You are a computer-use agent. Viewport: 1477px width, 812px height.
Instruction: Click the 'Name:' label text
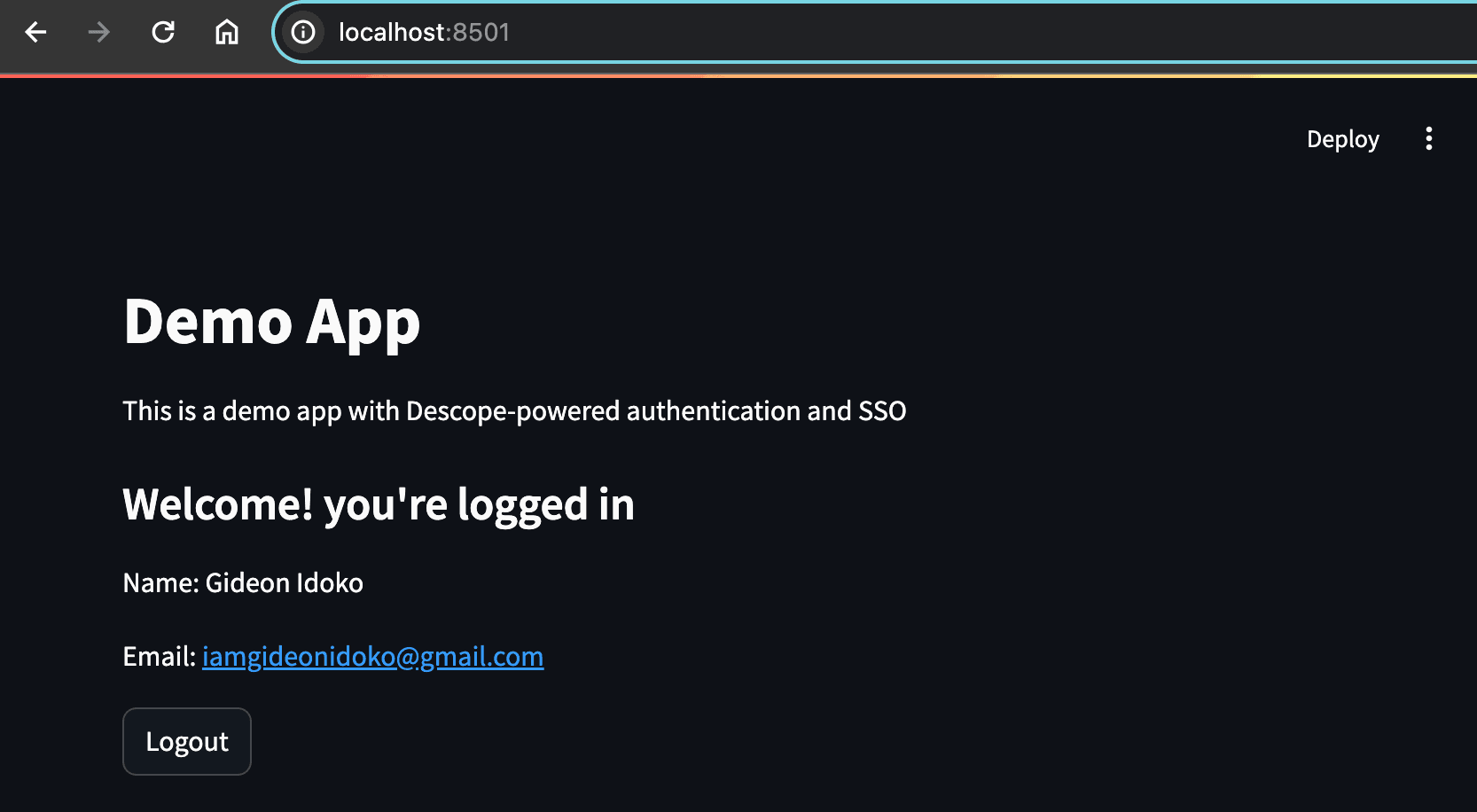coord(160,583)
